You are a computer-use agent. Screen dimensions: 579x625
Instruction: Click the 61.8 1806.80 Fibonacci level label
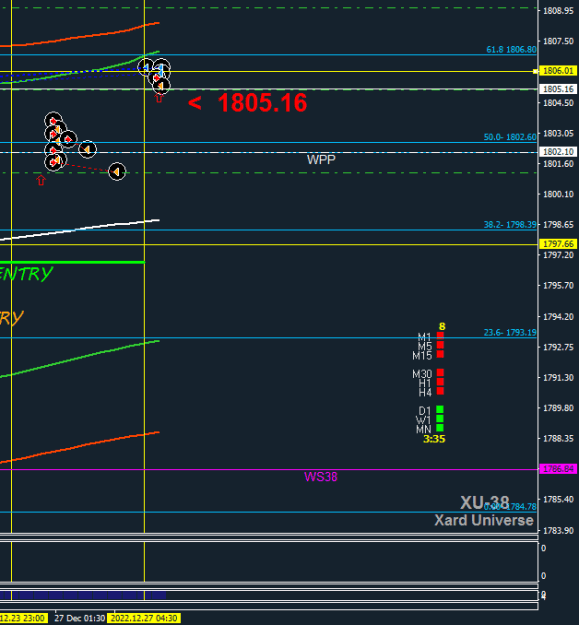click(511, 49)
